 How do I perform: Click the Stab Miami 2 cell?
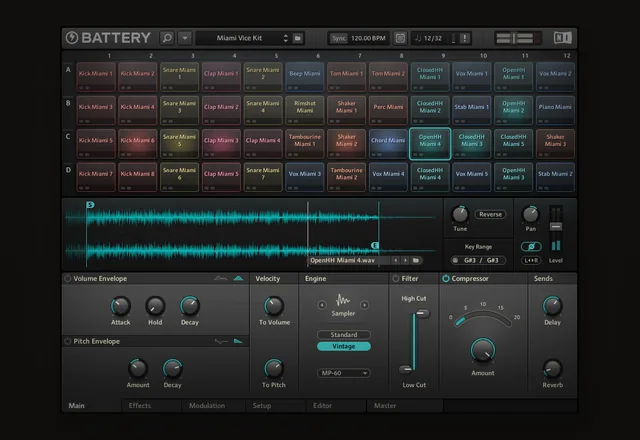click(555, 177)
